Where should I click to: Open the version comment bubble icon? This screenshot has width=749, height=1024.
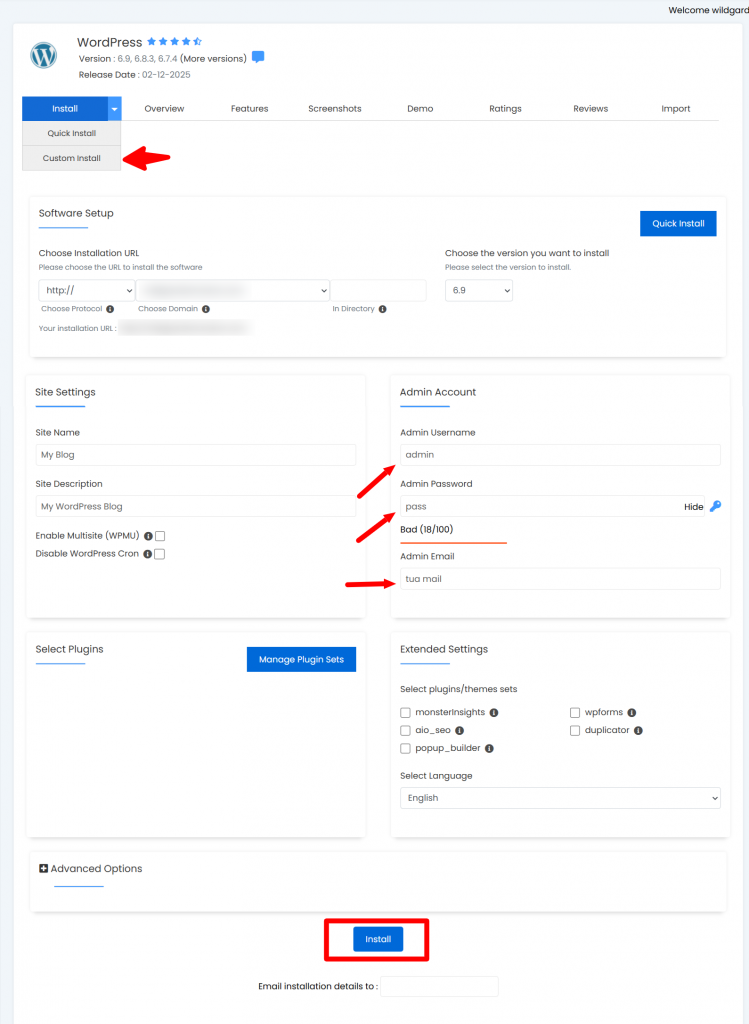click(x=258, y=58)
